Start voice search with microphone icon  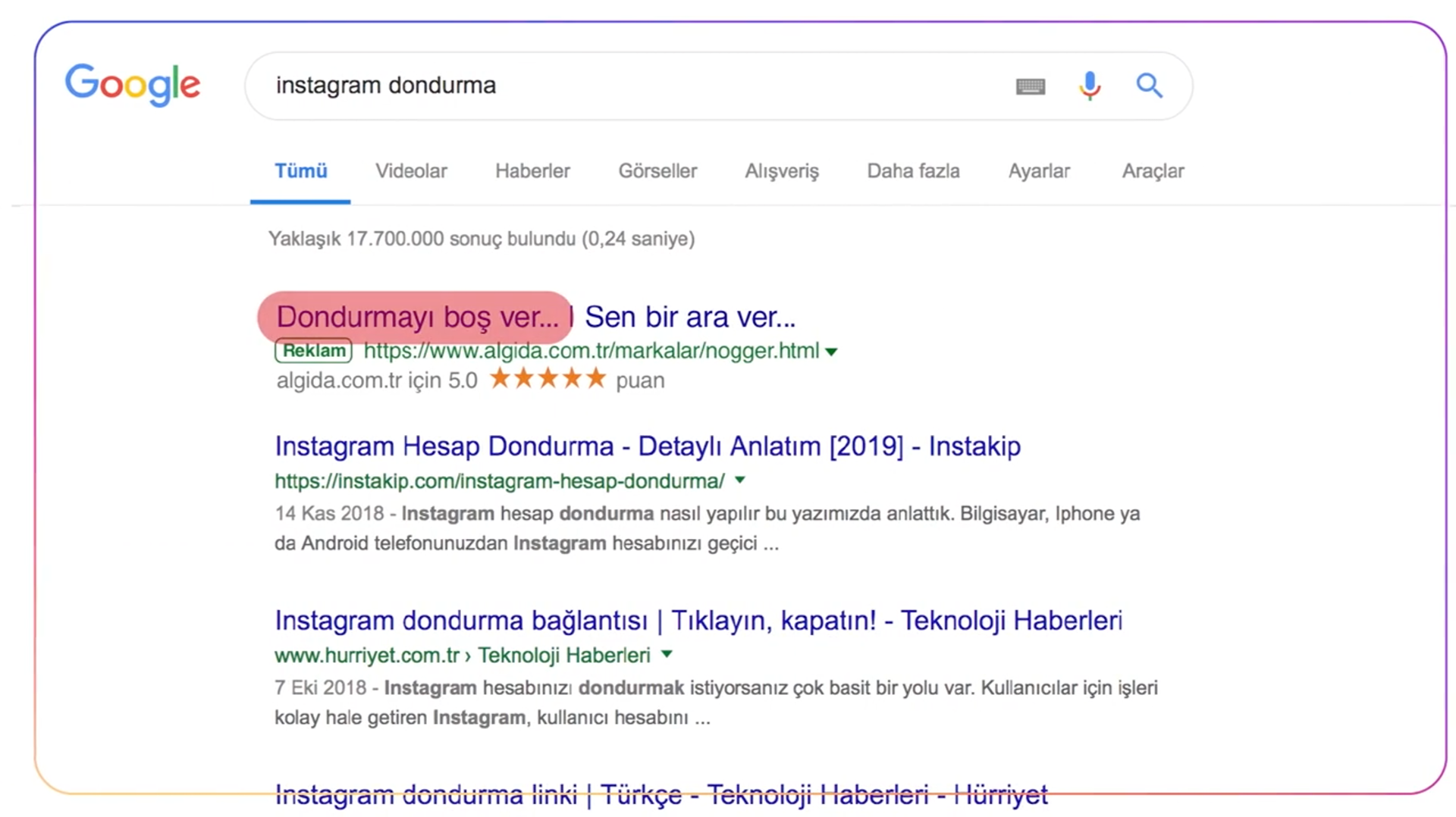(1090, 86)
